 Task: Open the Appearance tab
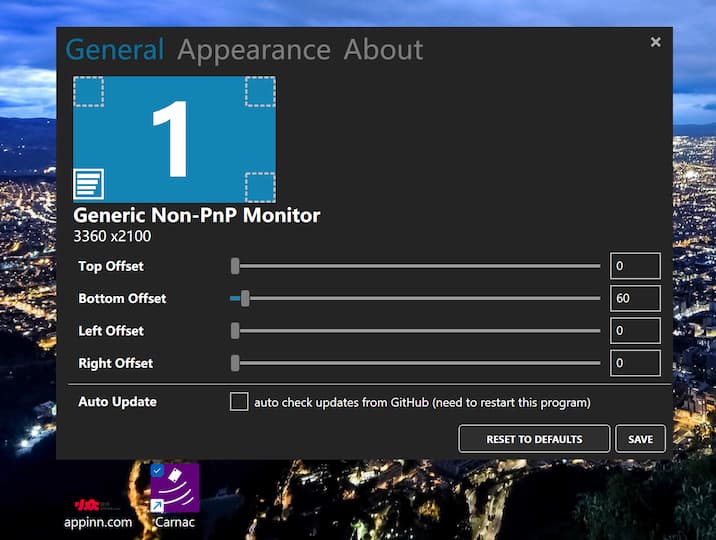click(x=254, y=50)
